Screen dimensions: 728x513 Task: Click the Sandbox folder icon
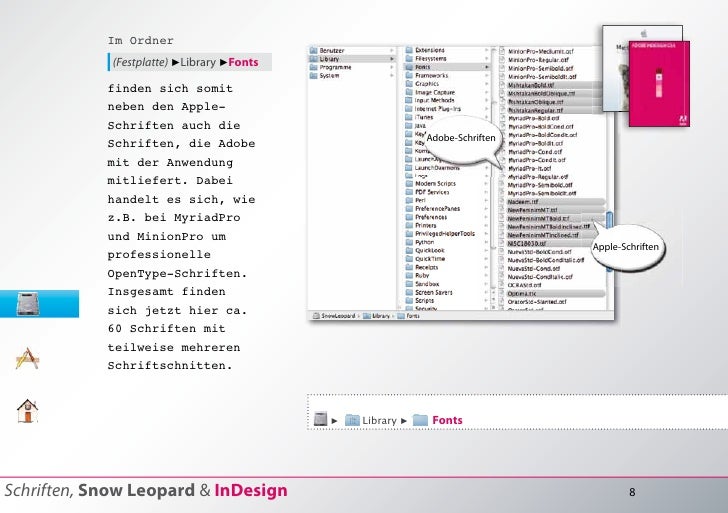pyautogui.click(x=409, y=284)
